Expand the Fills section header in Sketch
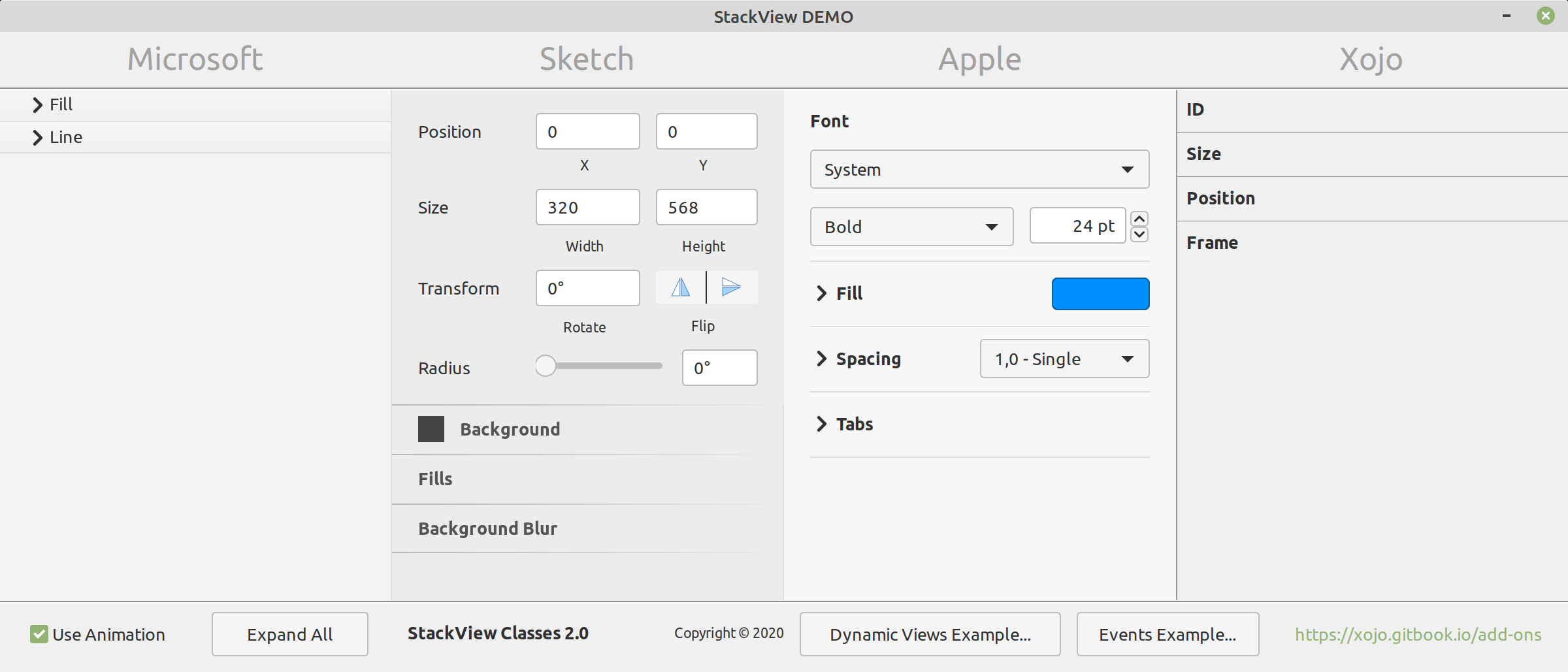Image resolution: width=1568 pixels, height=672 pixels. 587,479
